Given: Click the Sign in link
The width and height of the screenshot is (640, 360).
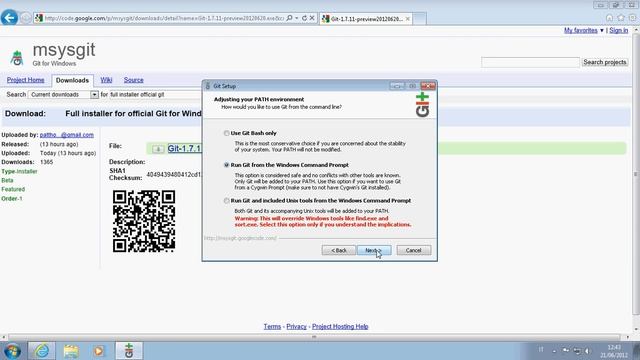Looking at the screenshot, I should click(618, 30).
